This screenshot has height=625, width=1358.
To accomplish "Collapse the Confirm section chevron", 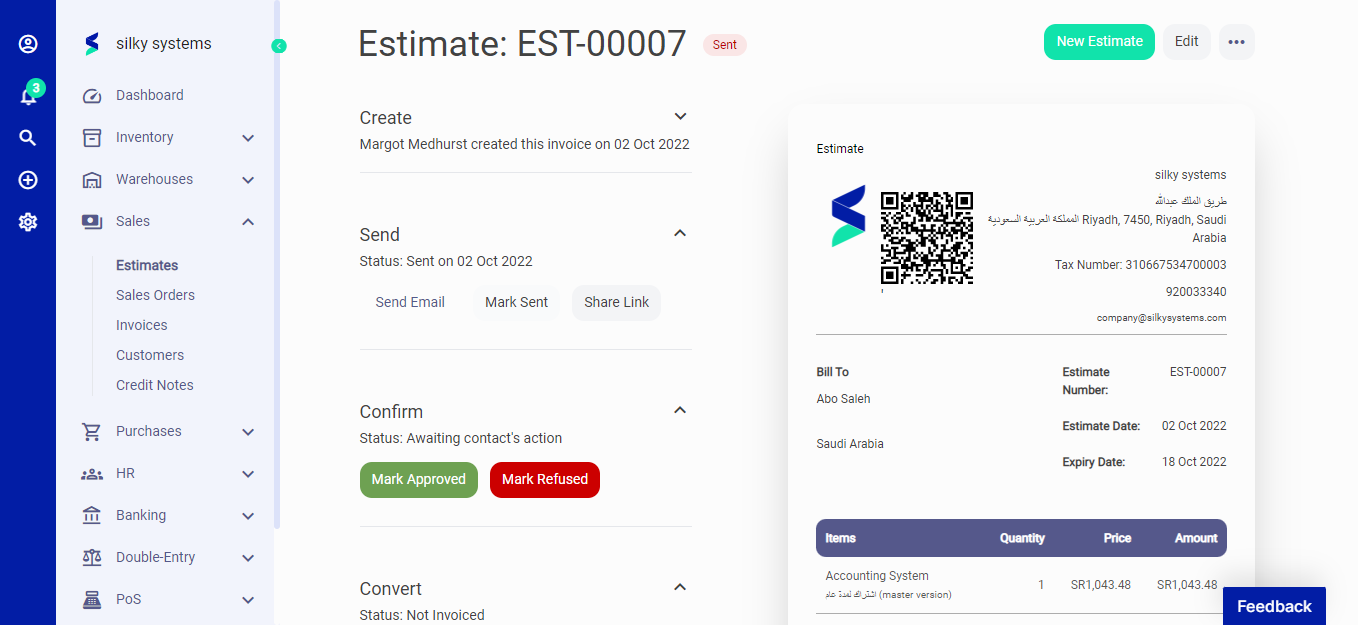I will [x=680, y=410].
